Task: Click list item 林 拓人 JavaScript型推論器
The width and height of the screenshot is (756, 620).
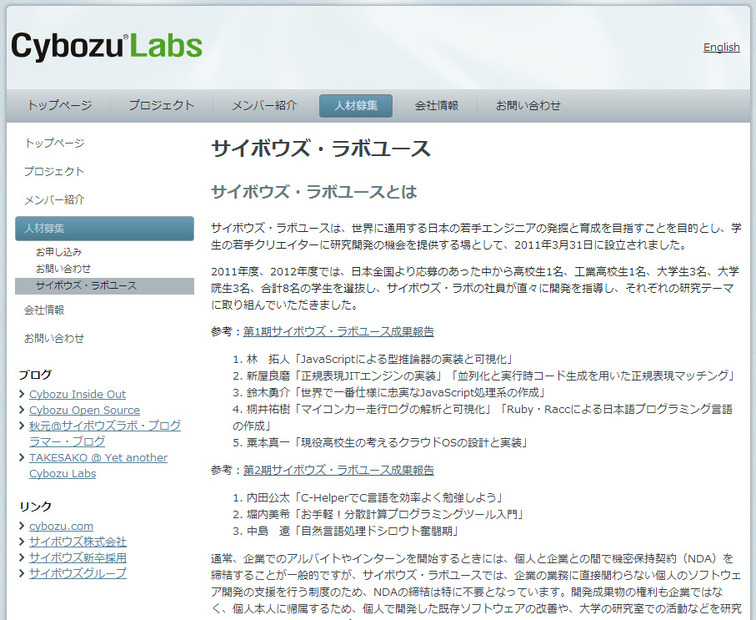Action: pyautogui.click(x=372, y=359)
